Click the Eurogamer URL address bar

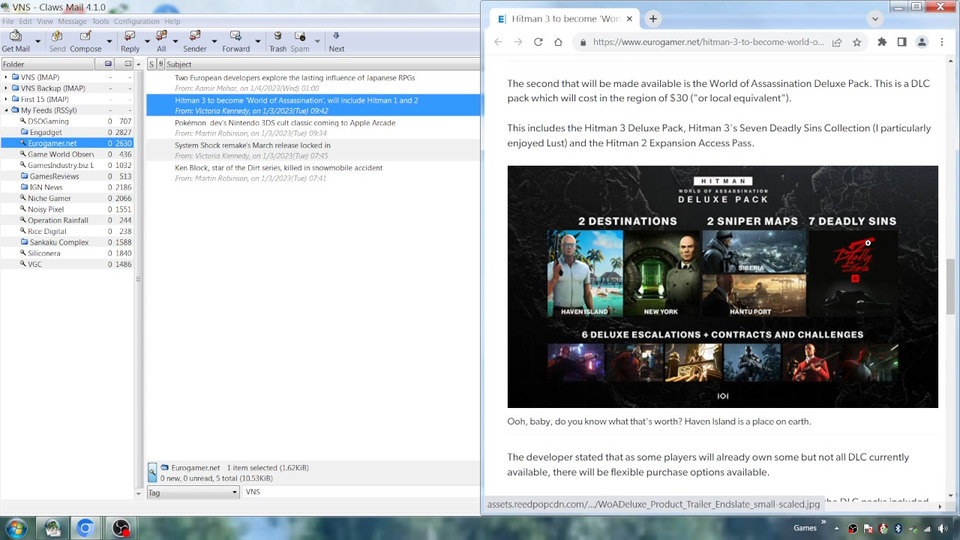point(708,42)
